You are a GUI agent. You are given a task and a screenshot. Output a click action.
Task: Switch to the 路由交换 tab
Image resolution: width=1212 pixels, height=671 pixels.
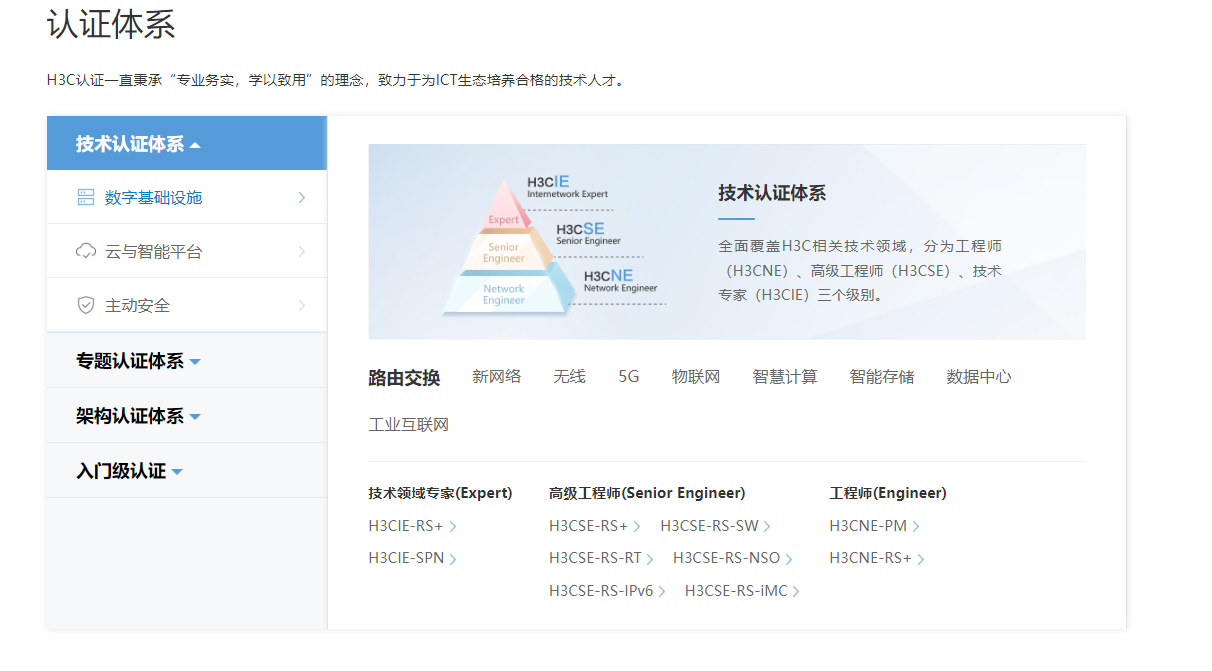(404, 377)
